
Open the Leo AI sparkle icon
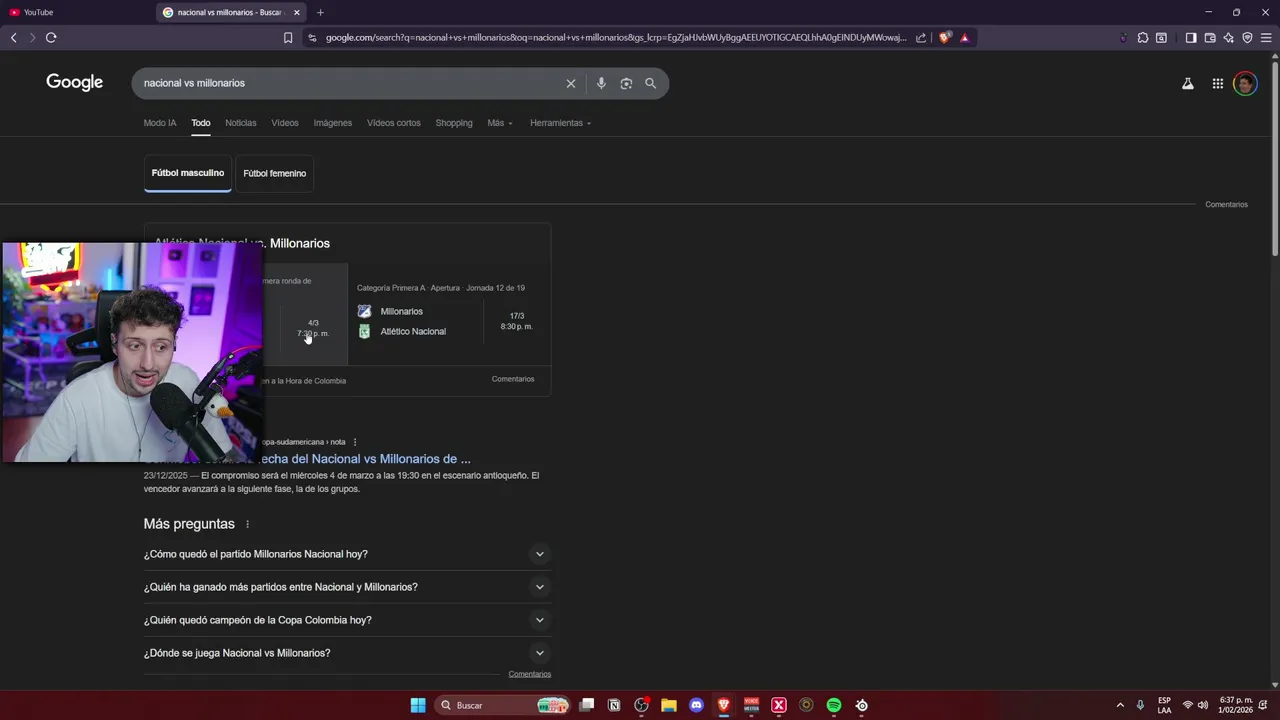[1229, 38]
